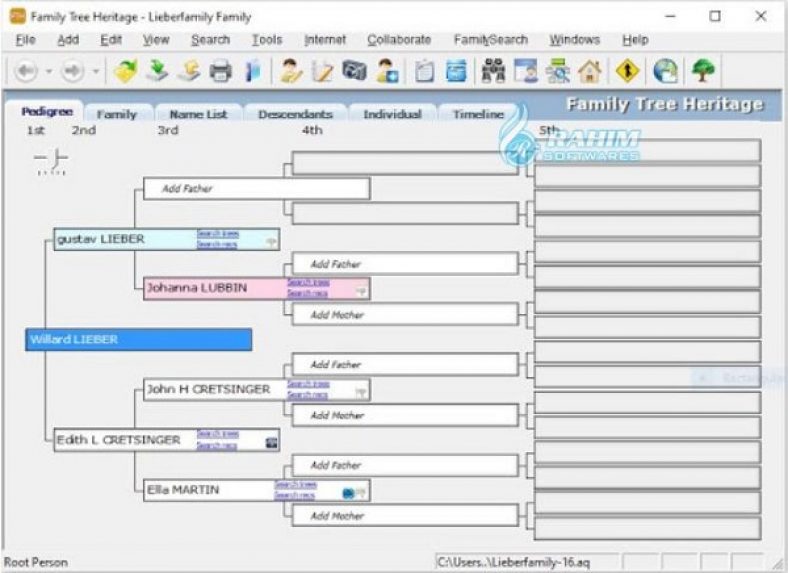Open the Windows menu

click(574, 40)
